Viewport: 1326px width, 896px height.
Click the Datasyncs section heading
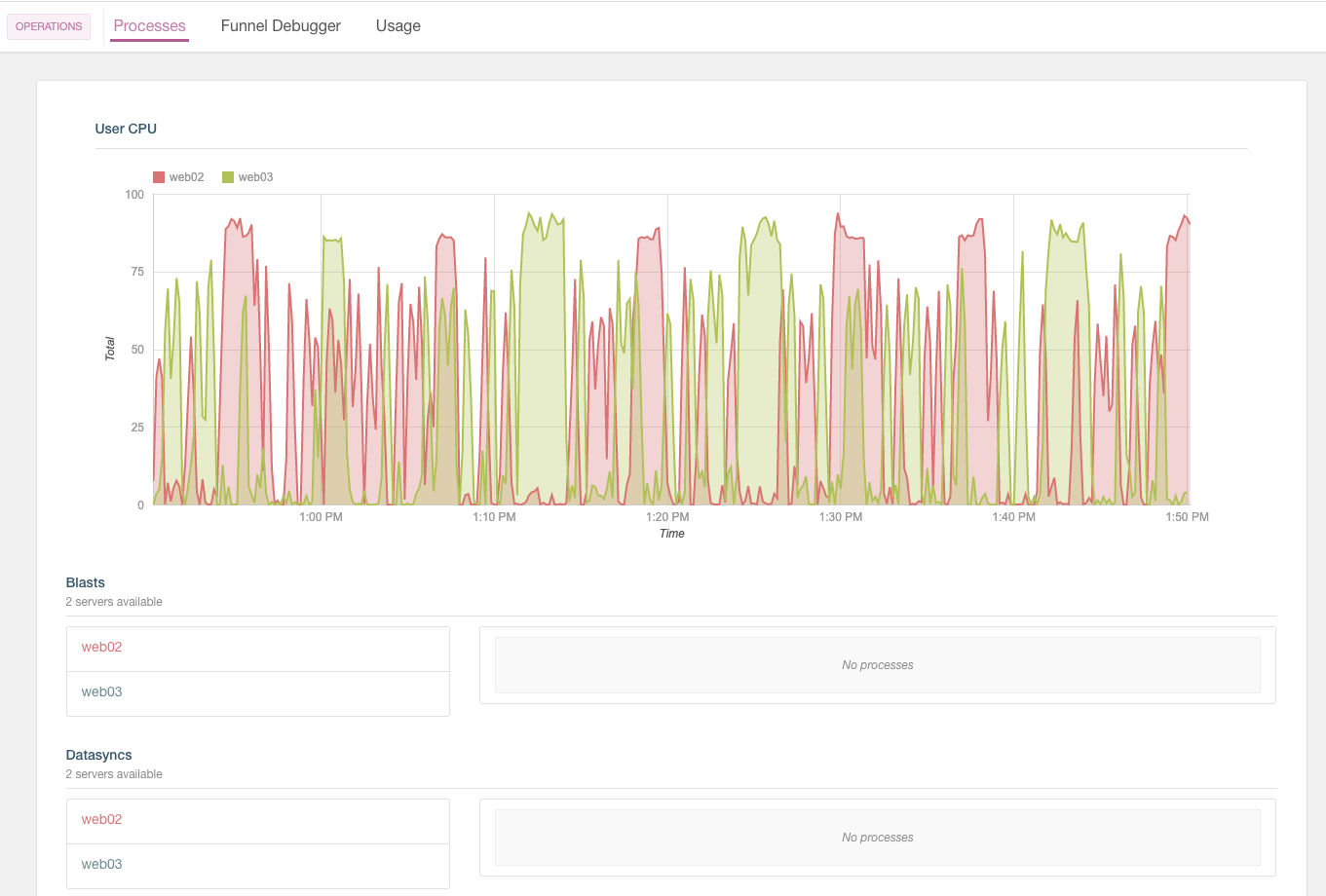(99, 755)
